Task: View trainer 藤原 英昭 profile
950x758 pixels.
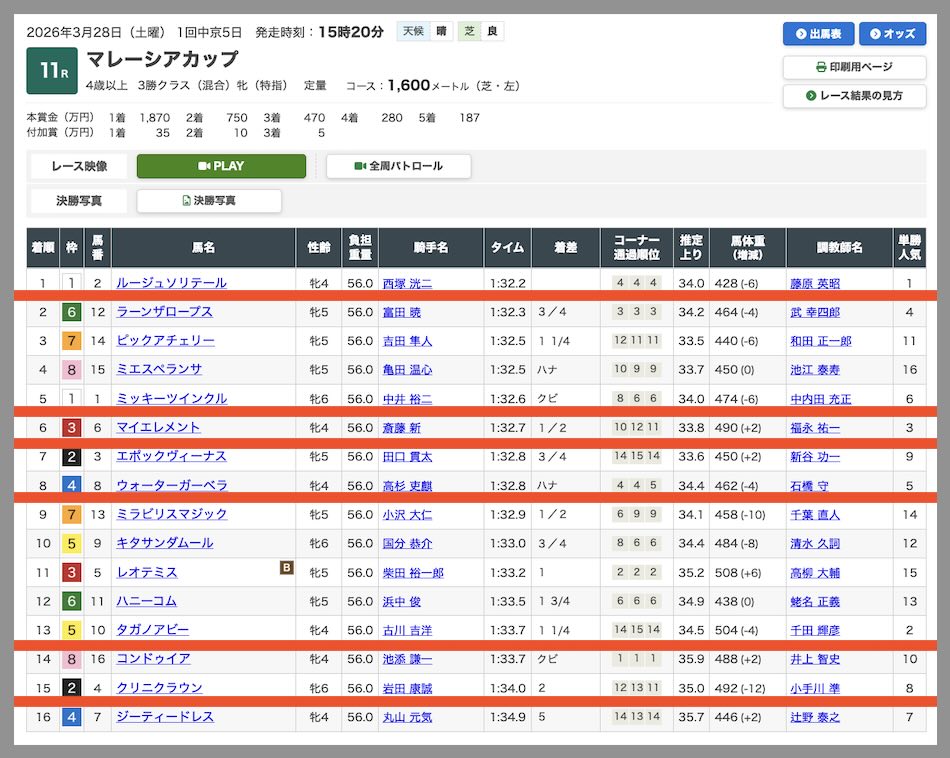Action: coord(814,284)
